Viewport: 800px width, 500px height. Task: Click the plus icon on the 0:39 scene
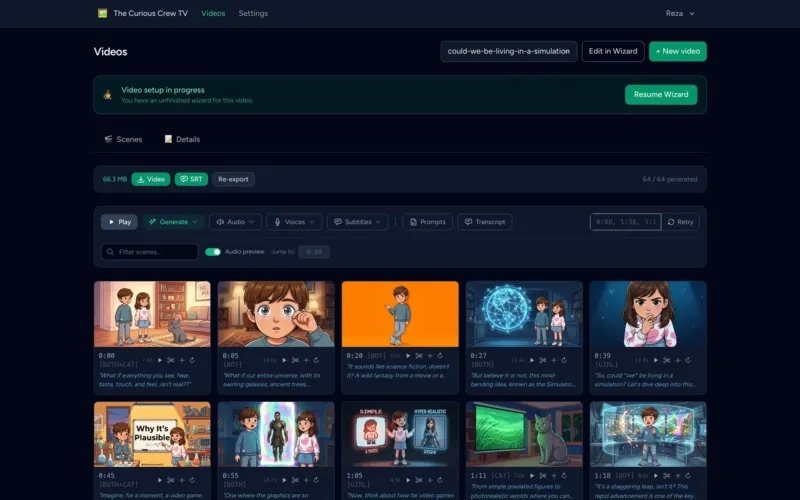click(678, 360)
